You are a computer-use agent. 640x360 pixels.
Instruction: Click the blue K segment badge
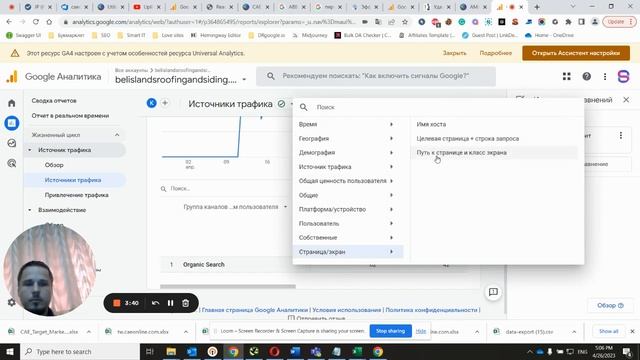point(151,103)
